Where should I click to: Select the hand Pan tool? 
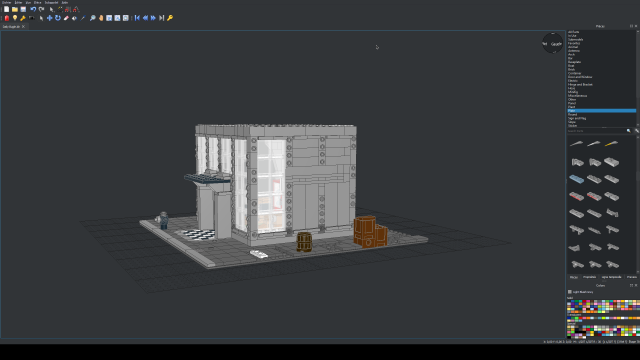101,18
